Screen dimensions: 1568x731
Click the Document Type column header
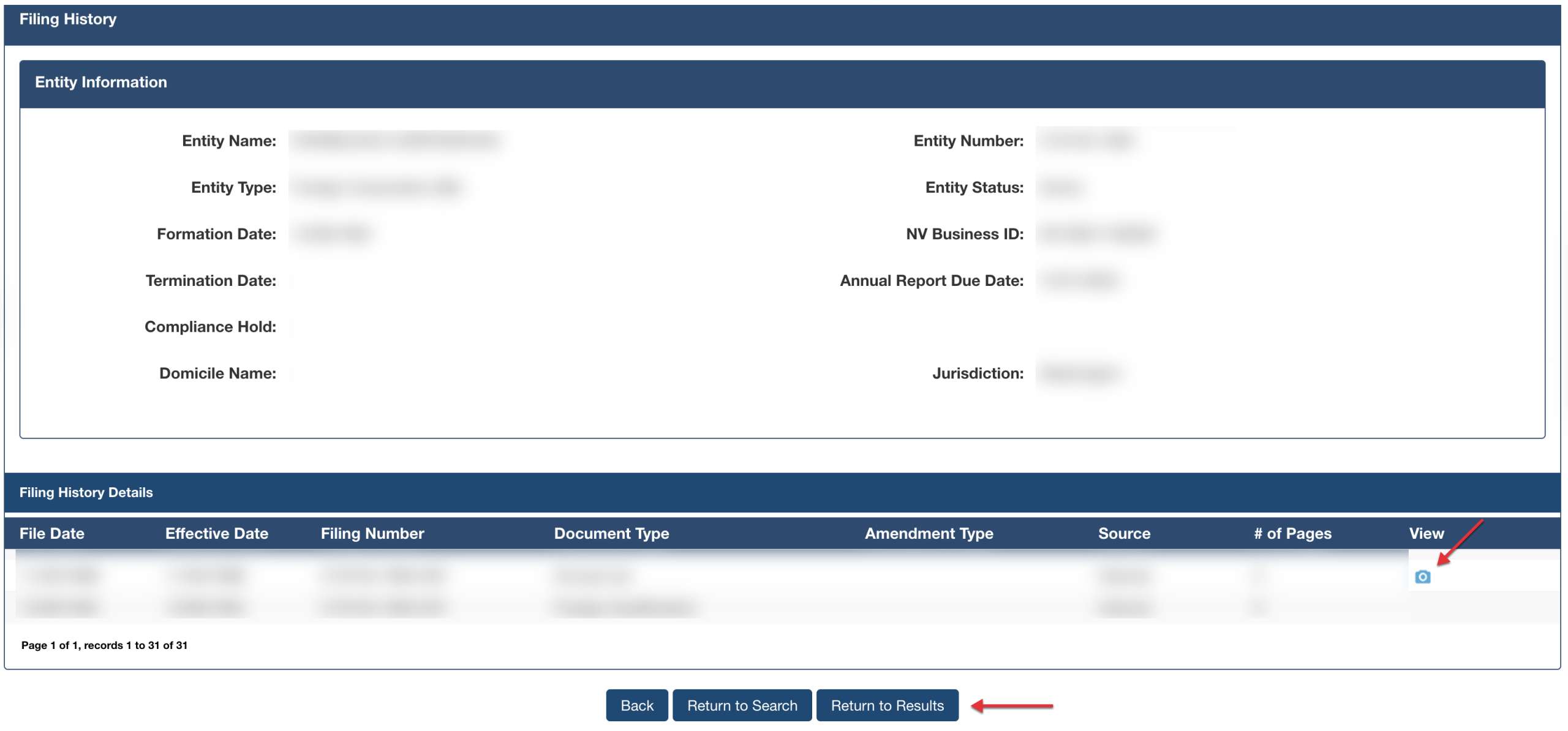click(x=611, y=533)
